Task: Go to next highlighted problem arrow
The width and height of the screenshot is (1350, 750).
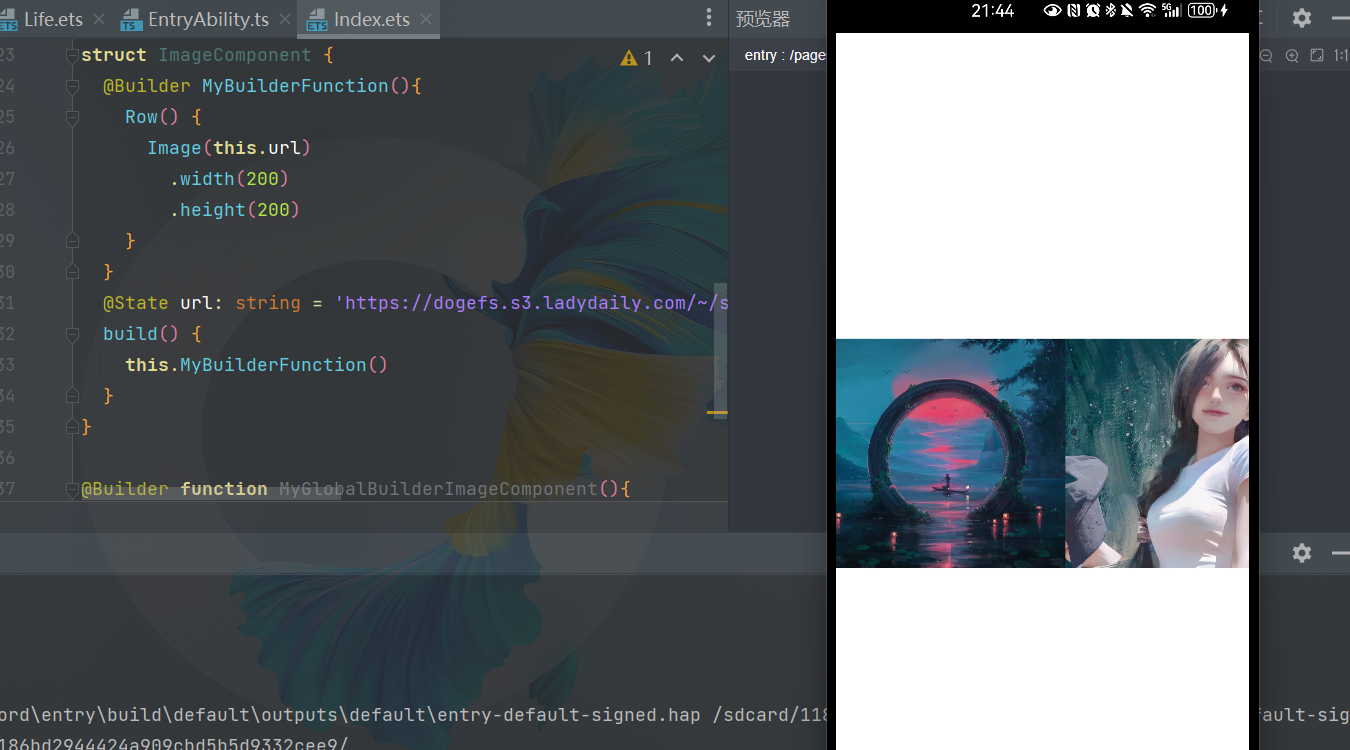Action: [x=709, y=58]
